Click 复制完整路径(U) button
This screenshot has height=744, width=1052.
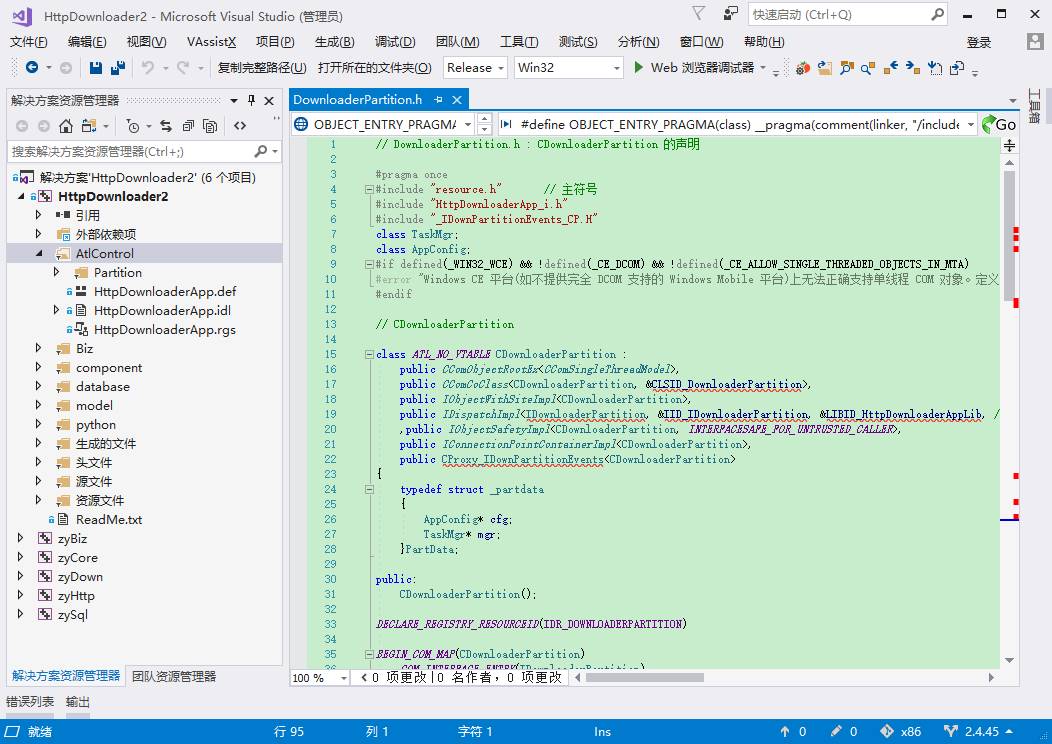coord(262,68)
